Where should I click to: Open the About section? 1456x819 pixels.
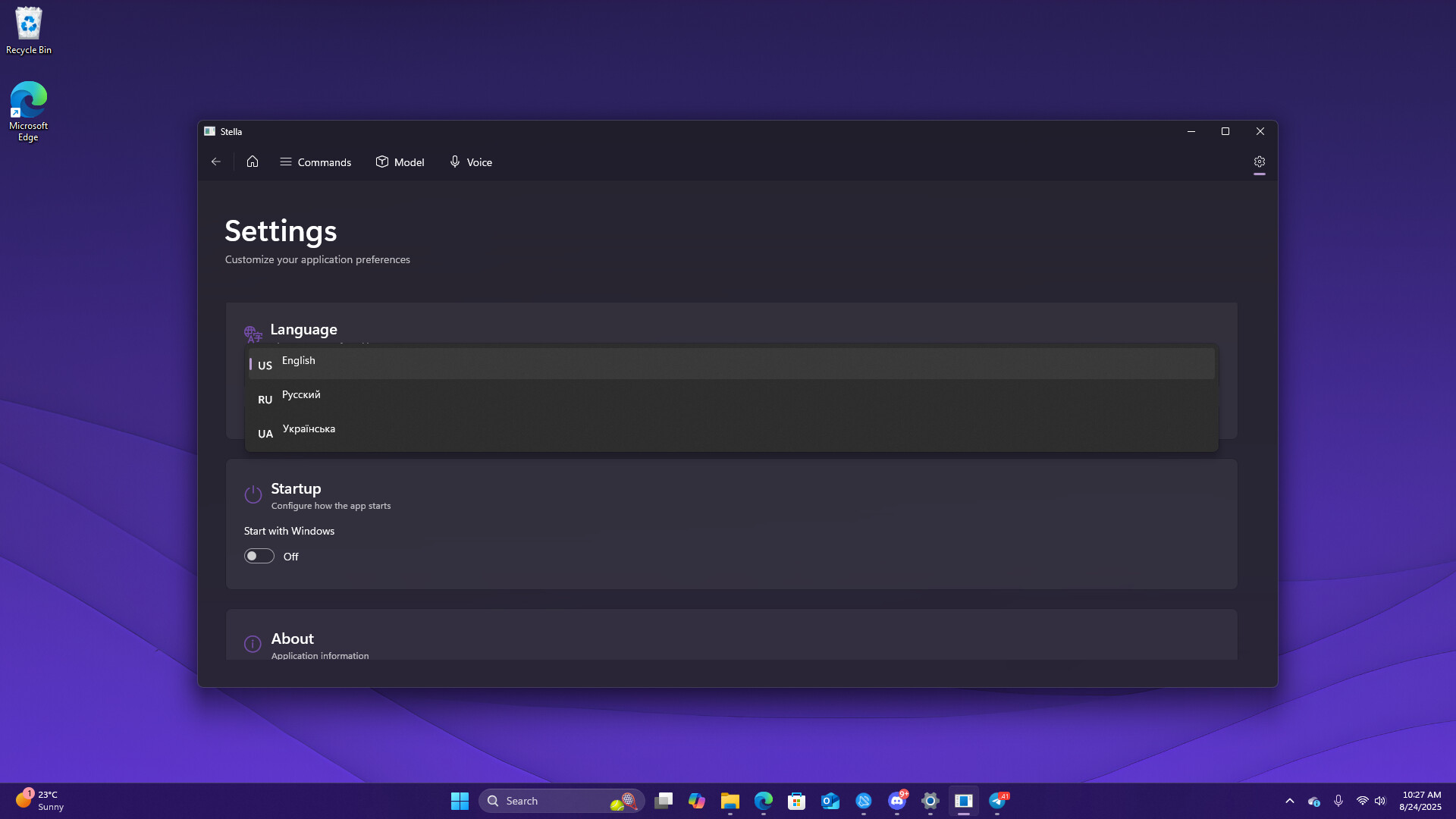[x=292, y=639]
